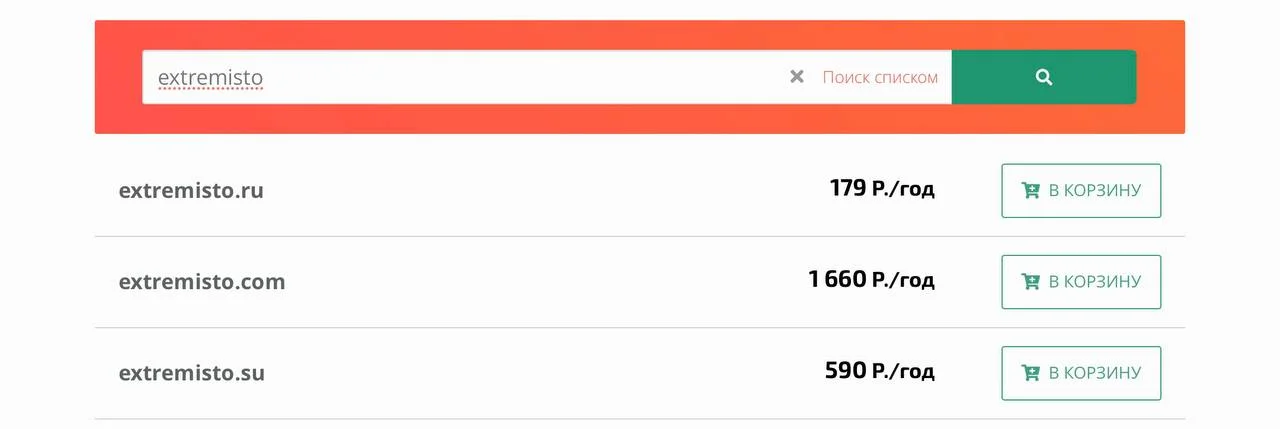The image size is (1280, 429).
Task: Click the 590 Р./год price
Action: tap(879, 371)
